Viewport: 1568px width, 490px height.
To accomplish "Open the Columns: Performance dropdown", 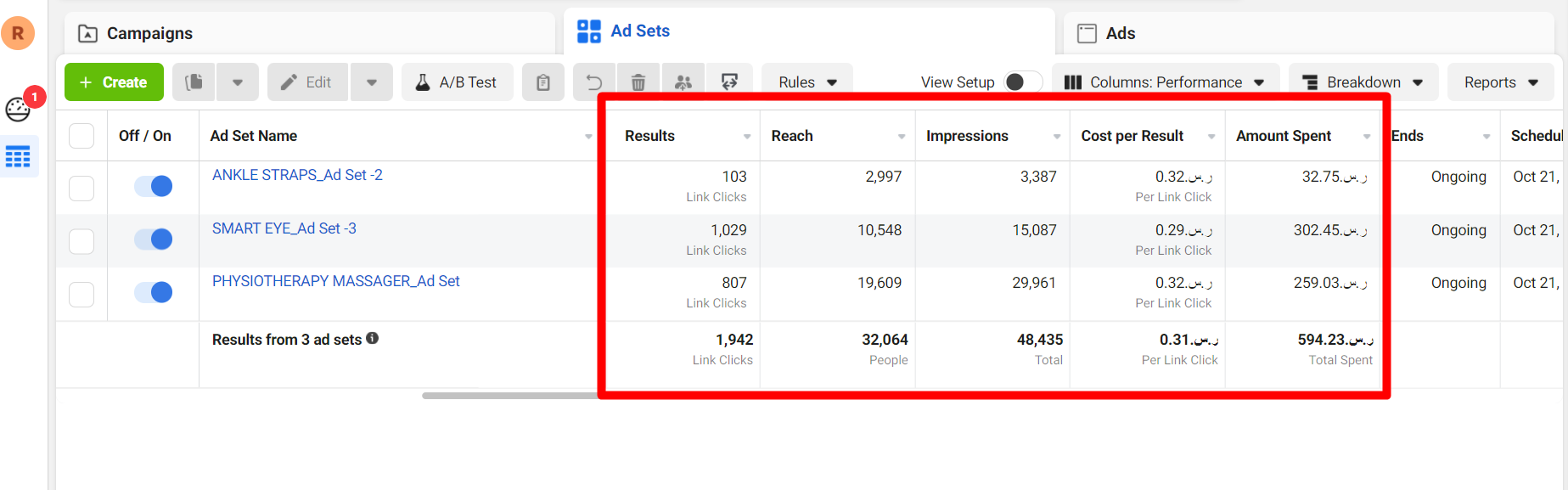I will coord(1165,82).
